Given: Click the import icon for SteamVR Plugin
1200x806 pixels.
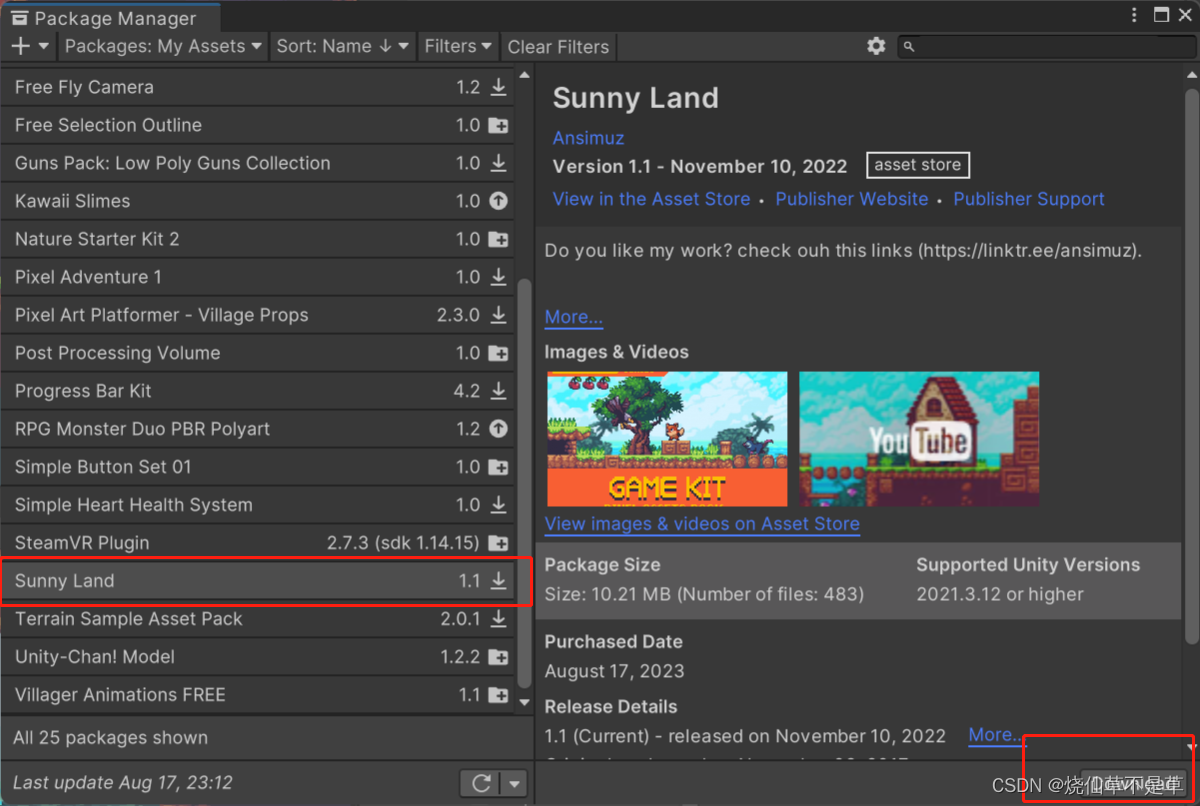Looking at the screenshot, I should point(497,543).
